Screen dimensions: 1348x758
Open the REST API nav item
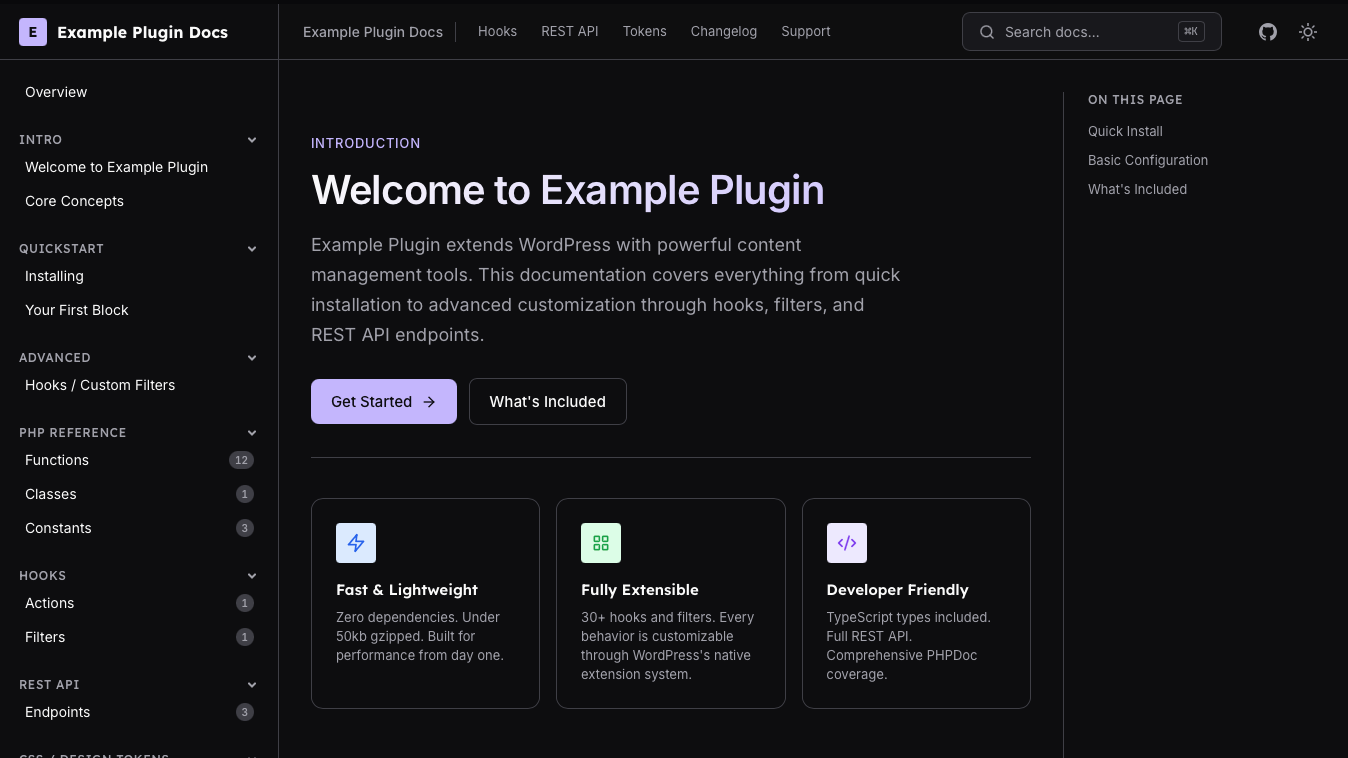tap(570, 31)
